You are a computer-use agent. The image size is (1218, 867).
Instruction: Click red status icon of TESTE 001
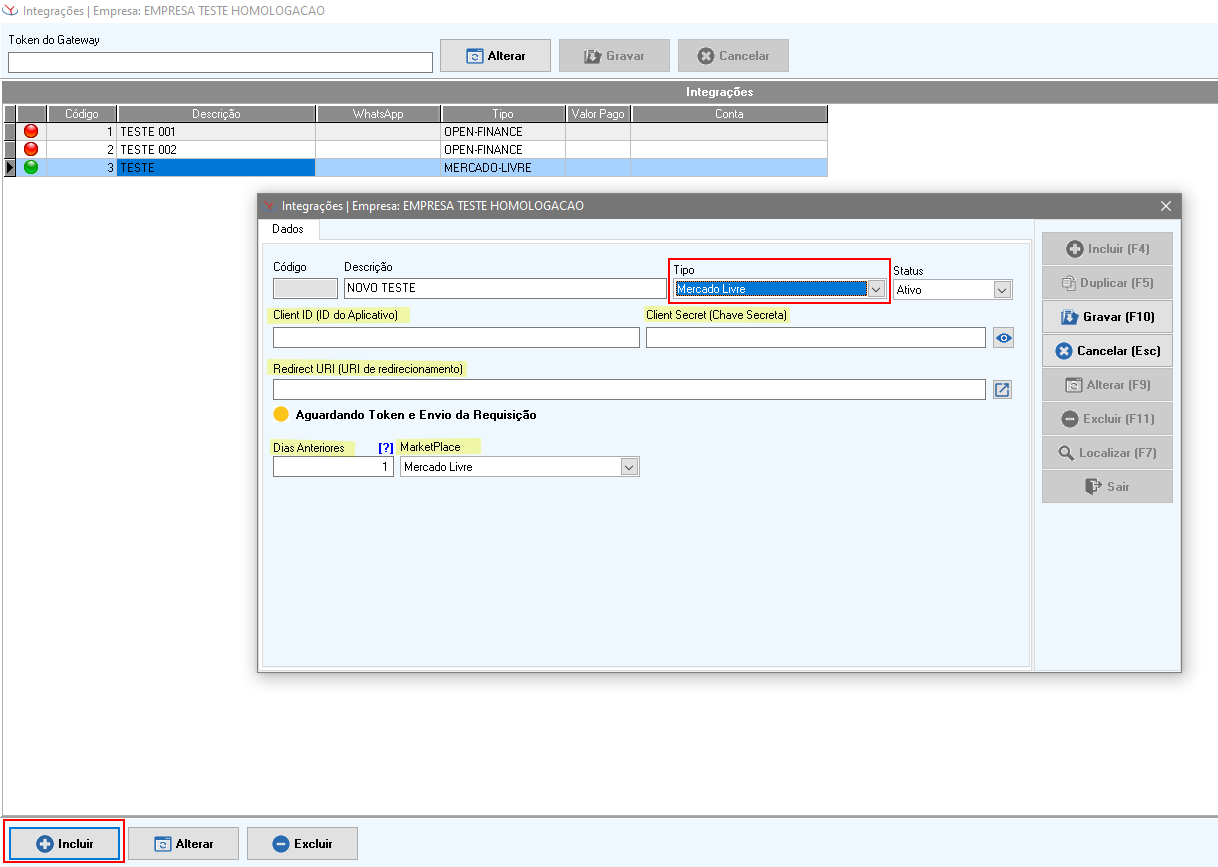pos(31,131)
